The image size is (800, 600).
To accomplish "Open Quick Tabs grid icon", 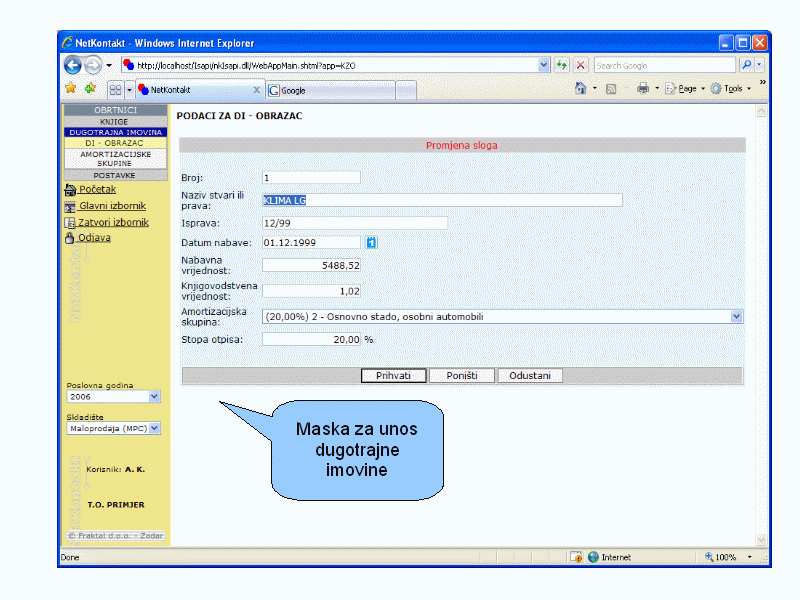I will pos(115,90).
